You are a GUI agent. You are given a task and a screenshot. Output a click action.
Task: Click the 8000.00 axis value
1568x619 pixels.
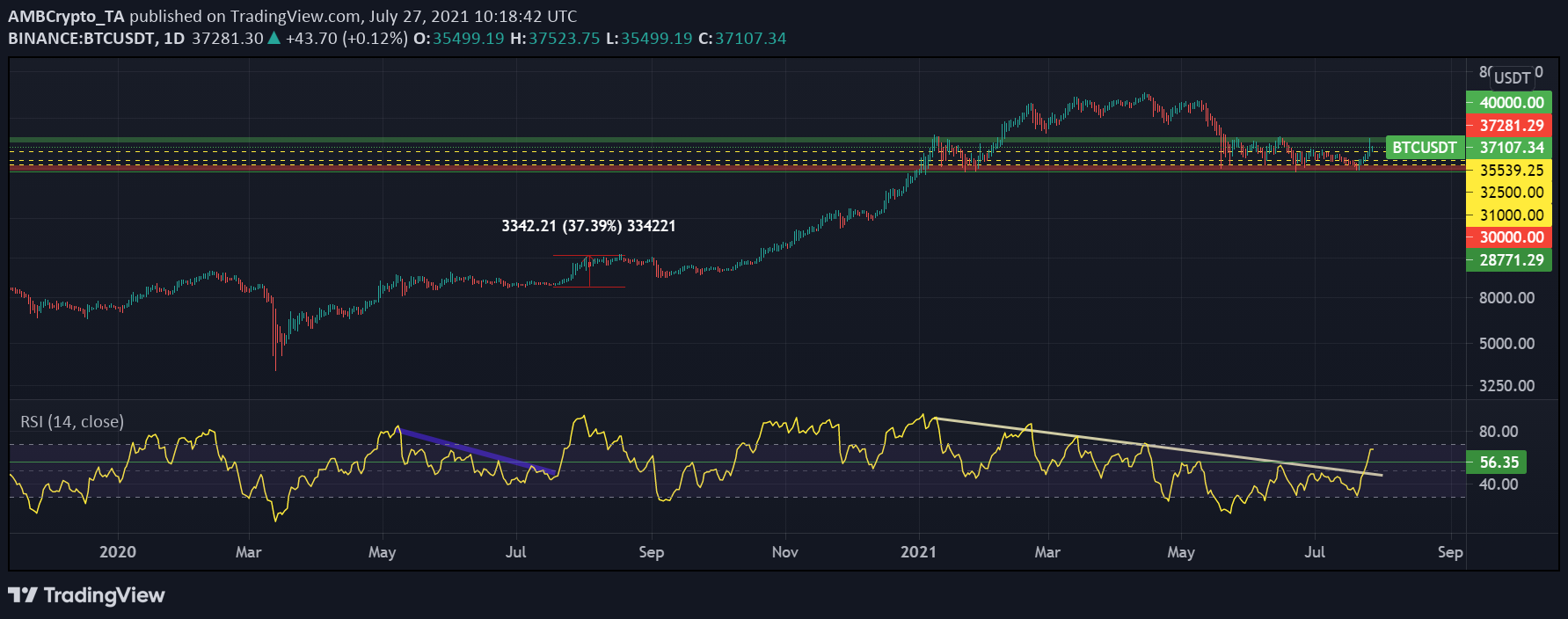1507,298
